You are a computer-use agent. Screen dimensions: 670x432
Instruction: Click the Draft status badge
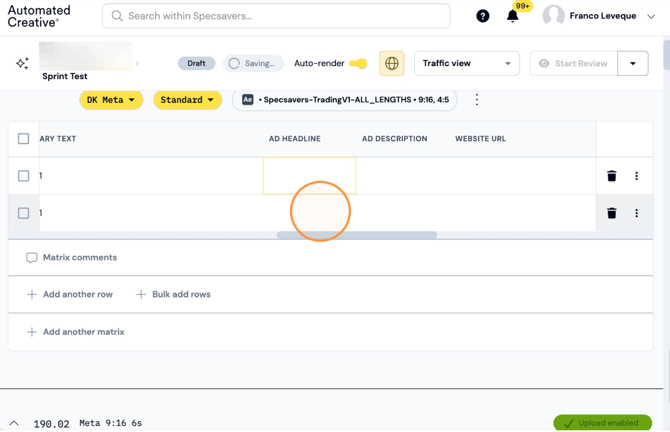click(196, 63)
